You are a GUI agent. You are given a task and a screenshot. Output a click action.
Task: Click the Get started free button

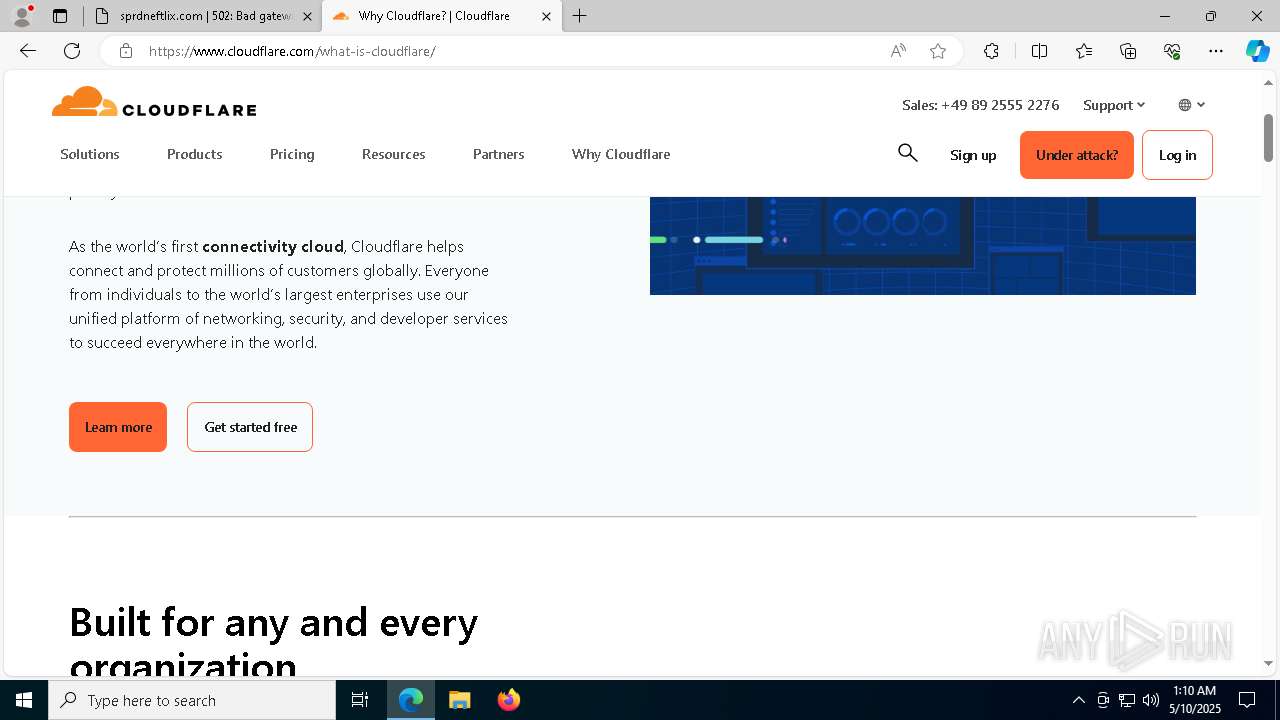pos(250,427)
